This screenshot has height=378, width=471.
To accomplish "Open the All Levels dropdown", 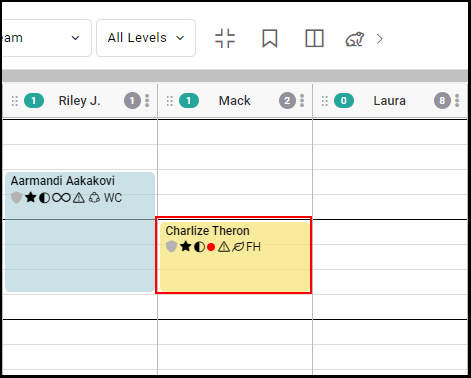I will 146,38.
